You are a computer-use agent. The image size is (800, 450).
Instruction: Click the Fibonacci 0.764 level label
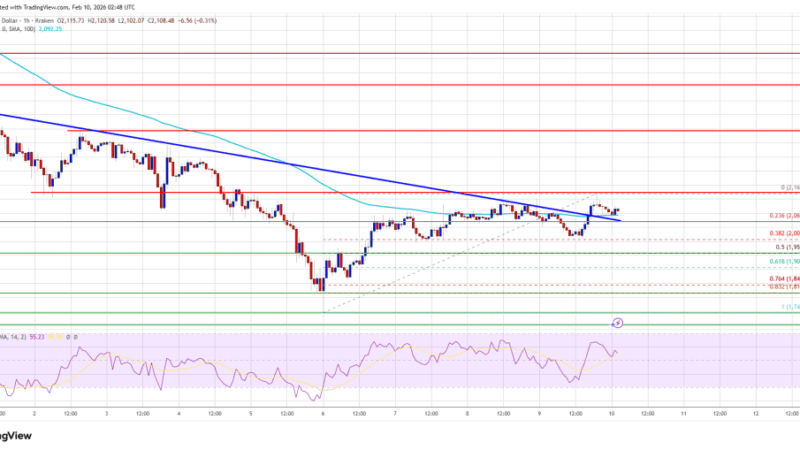click(784, 279)
